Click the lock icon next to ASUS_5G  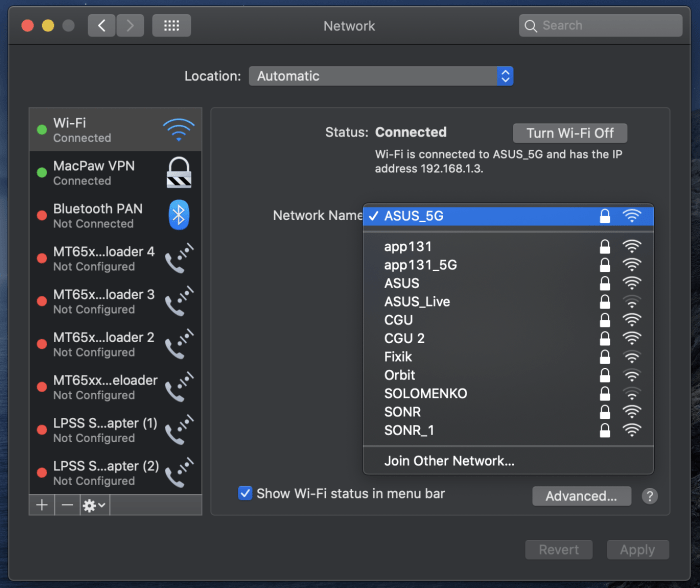click(605, 216)
